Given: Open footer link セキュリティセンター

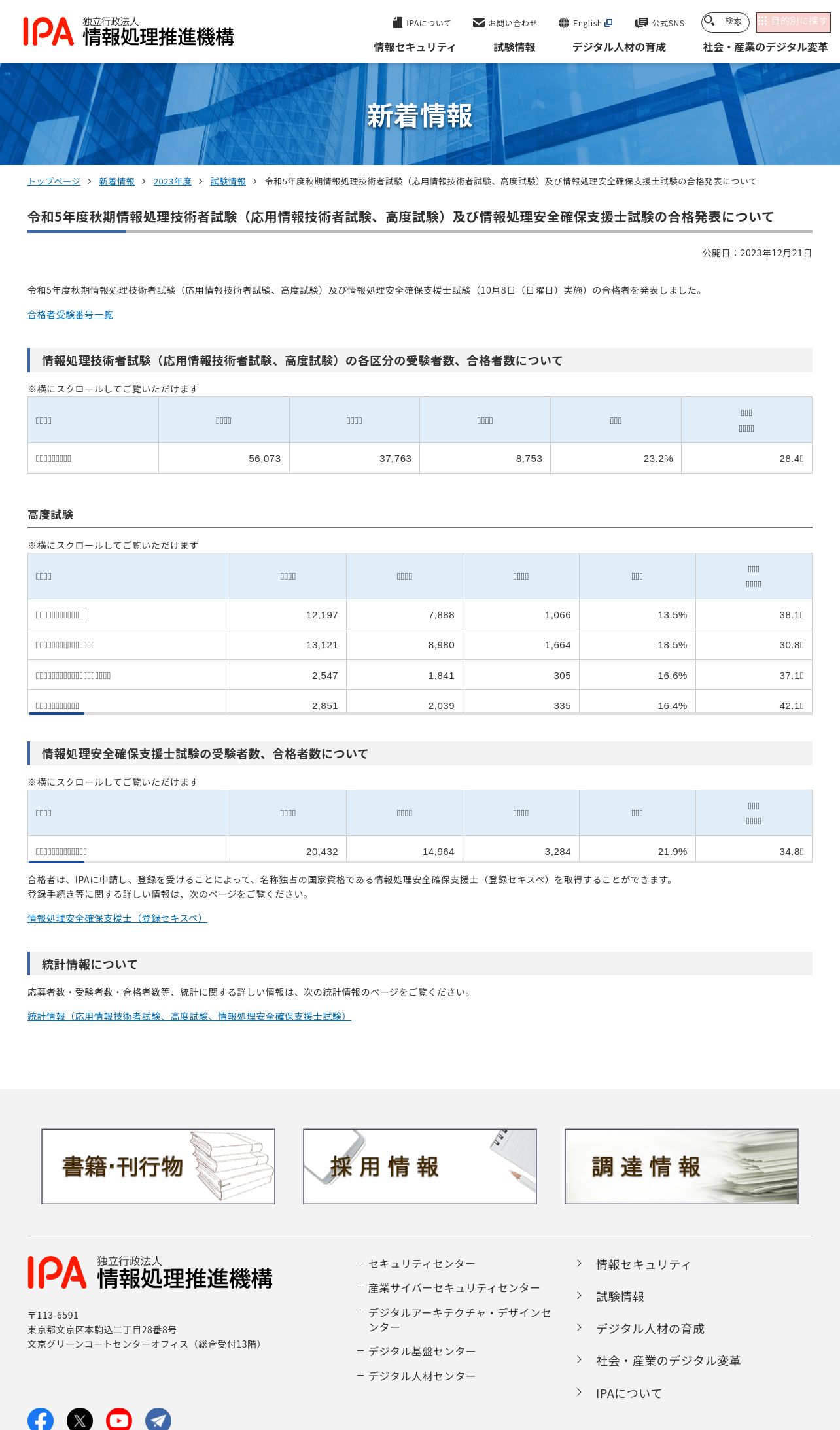Looking at the screenshot, I should tap(421, 1264).
